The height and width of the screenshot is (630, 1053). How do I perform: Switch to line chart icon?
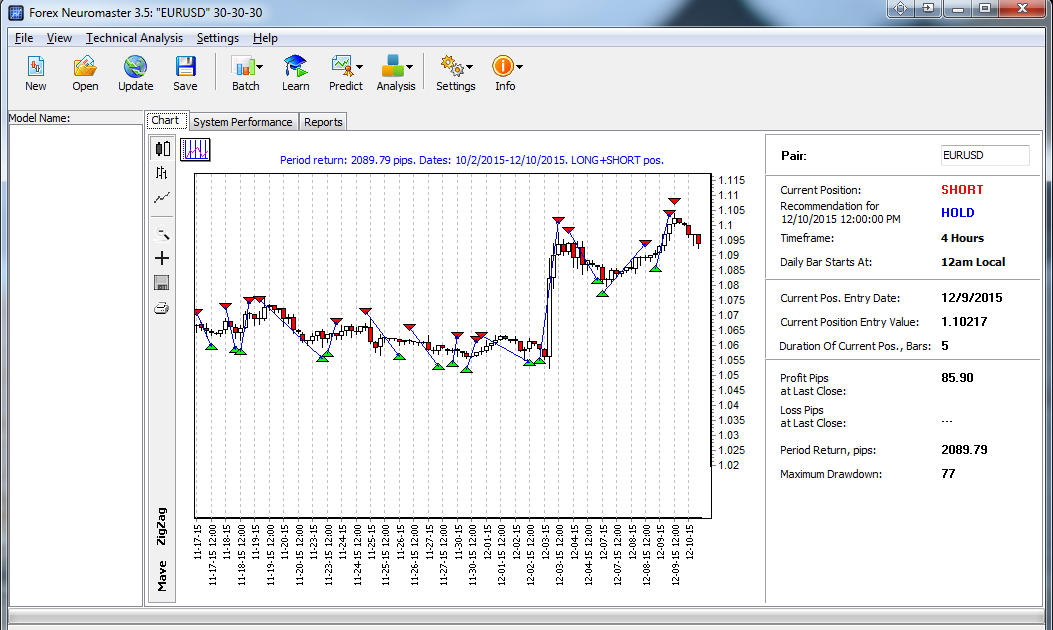(162, 197)
